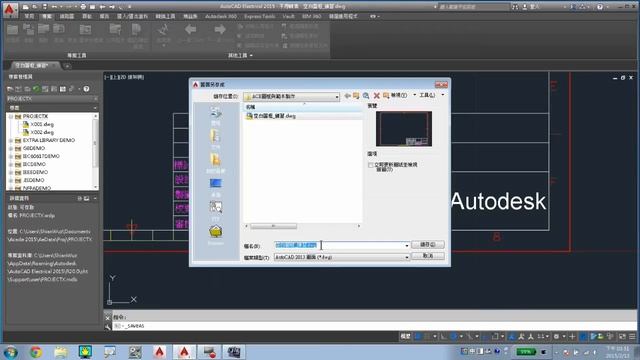Tick the update thumbnails checkbox in Save dialog
The width and height of the screenshot is (640, 360).
tap(371, 165)
